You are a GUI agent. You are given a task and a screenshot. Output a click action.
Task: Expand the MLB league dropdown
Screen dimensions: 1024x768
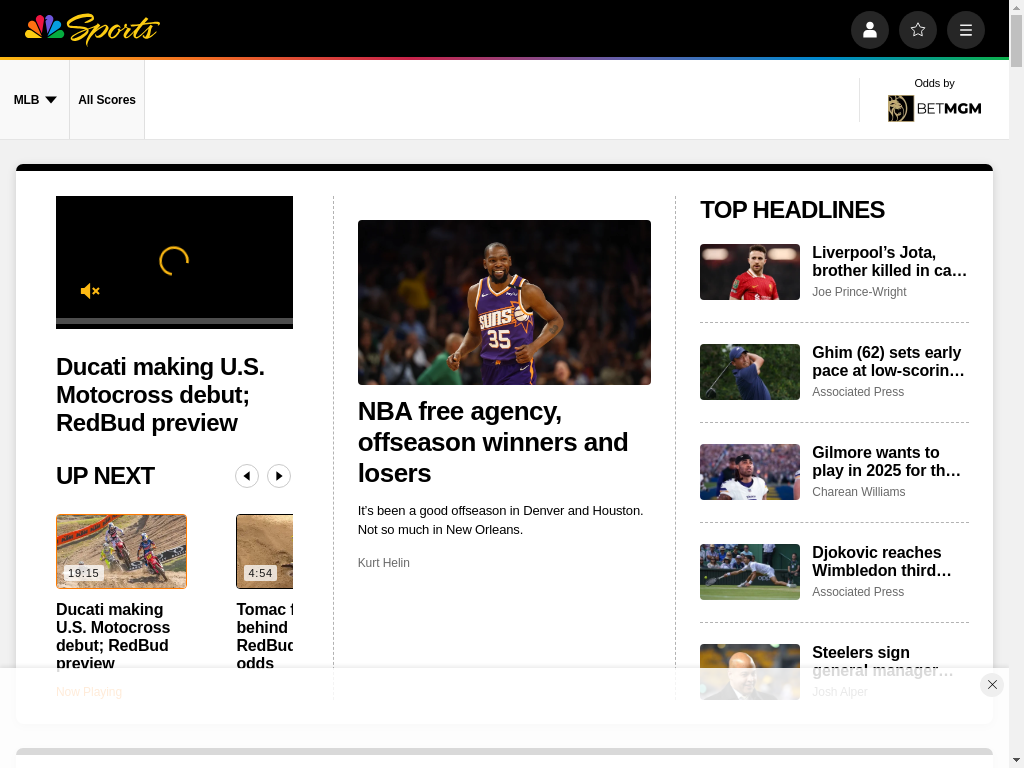tap(35, 100)
